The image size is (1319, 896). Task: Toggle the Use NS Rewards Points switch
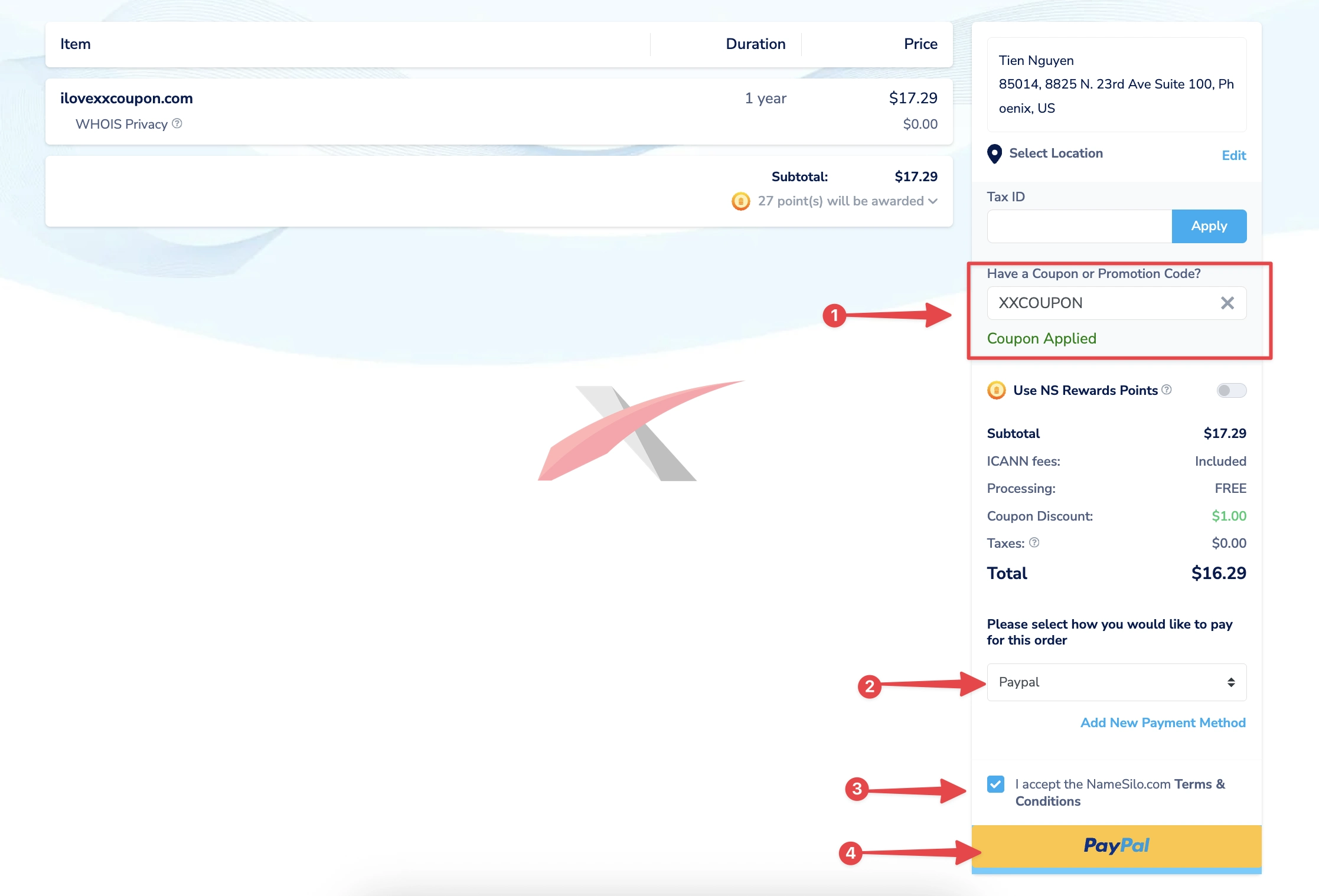point(1231,390)
